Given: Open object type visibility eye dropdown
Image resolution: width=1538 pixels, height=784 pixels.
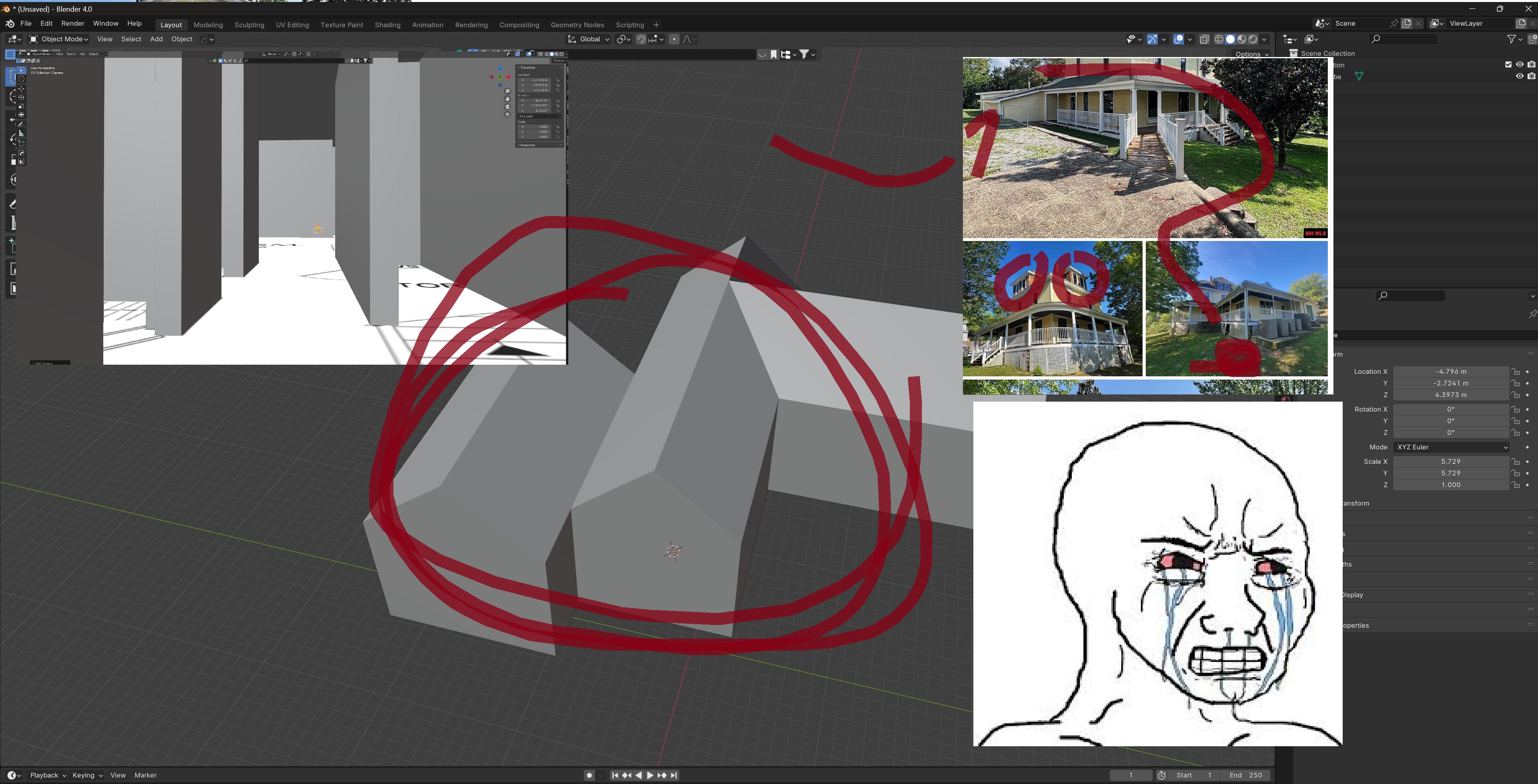Looking at the screenshot, I should (1134, 39).
